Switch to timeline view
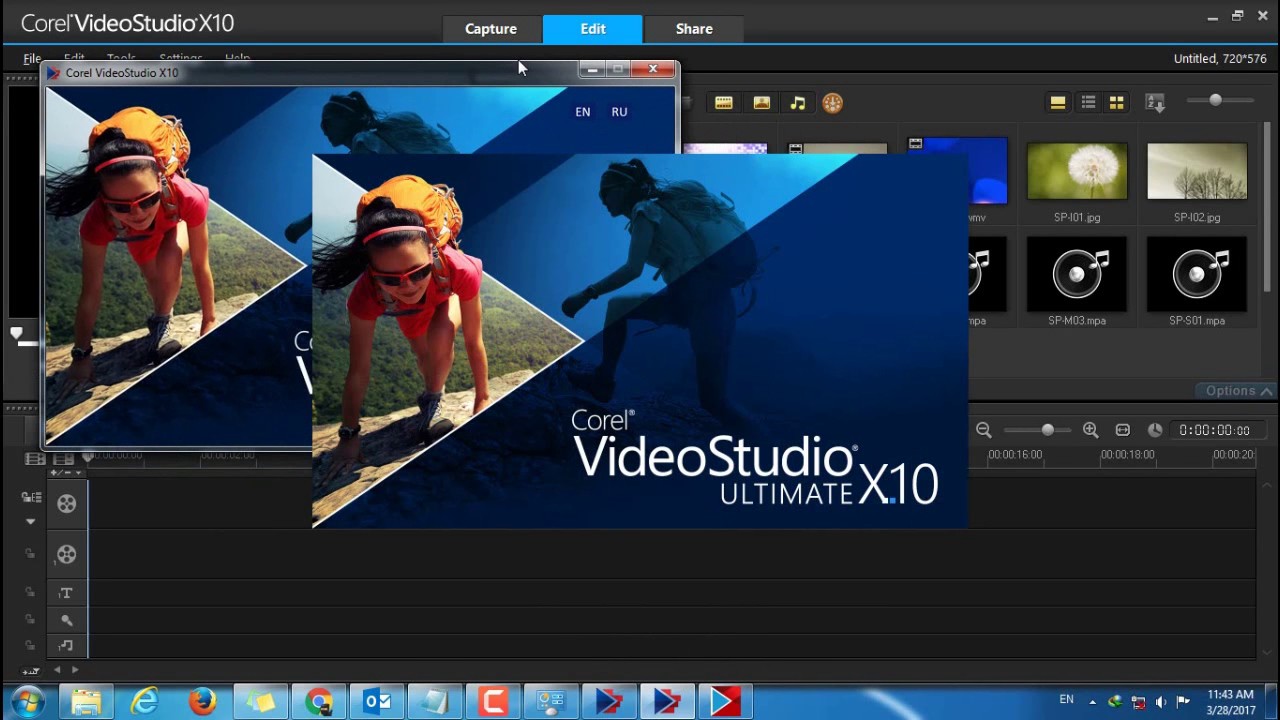 coord(63,459)
